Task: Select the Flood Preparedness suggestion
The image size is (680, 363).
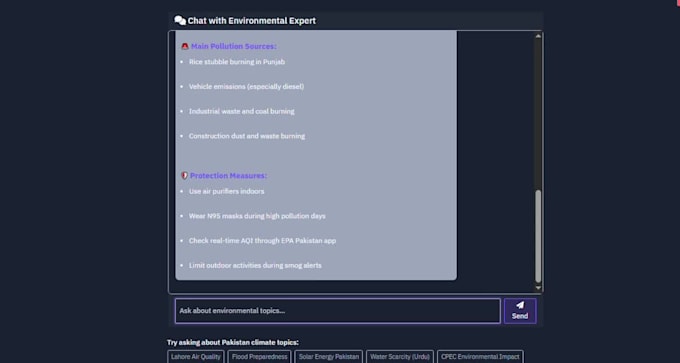Action: coord(259,357)
